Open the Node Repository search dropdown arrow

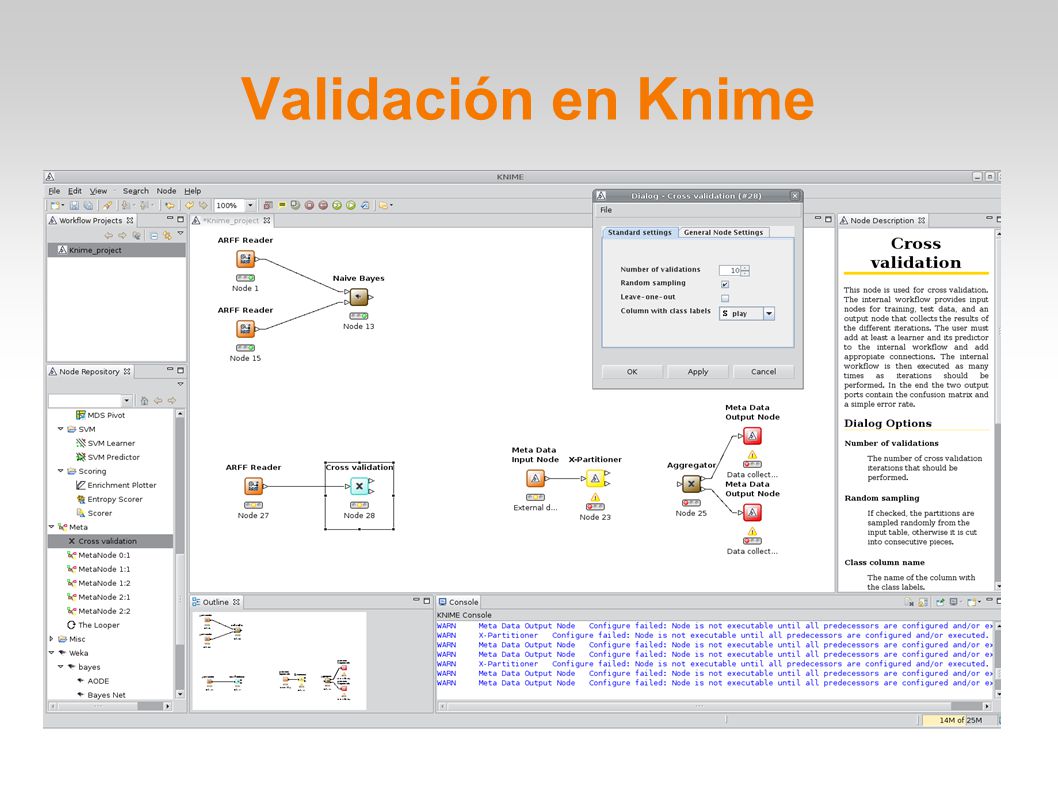tap(126, 400)
